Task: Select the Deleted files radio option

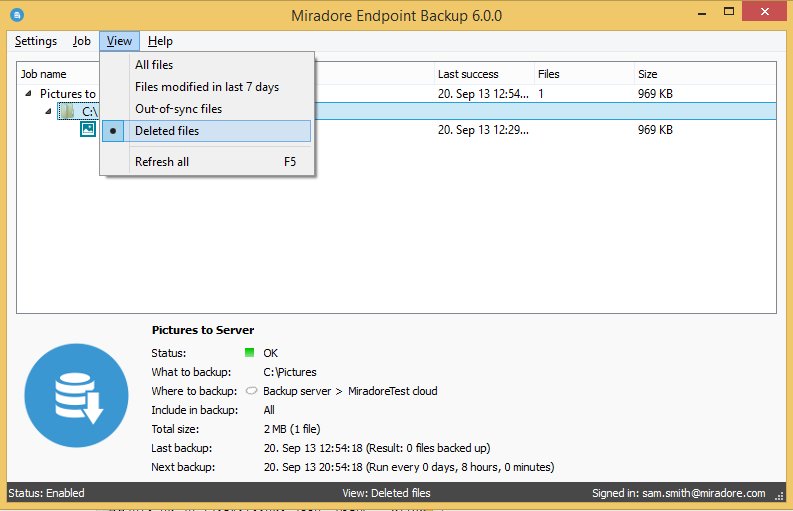Action: point(206,131)
